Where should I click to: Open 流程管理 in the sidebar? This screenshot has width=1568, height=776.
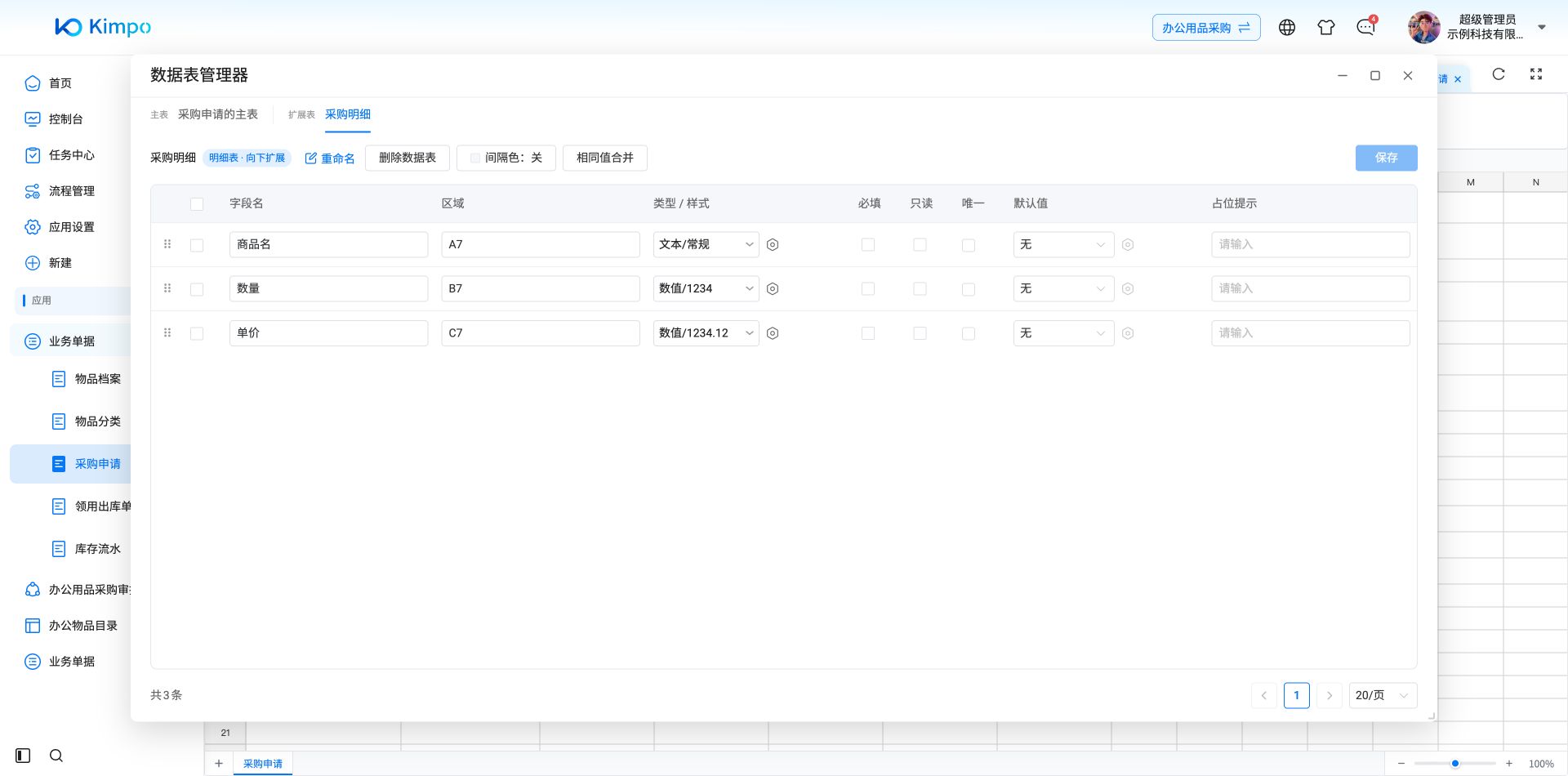72,191
